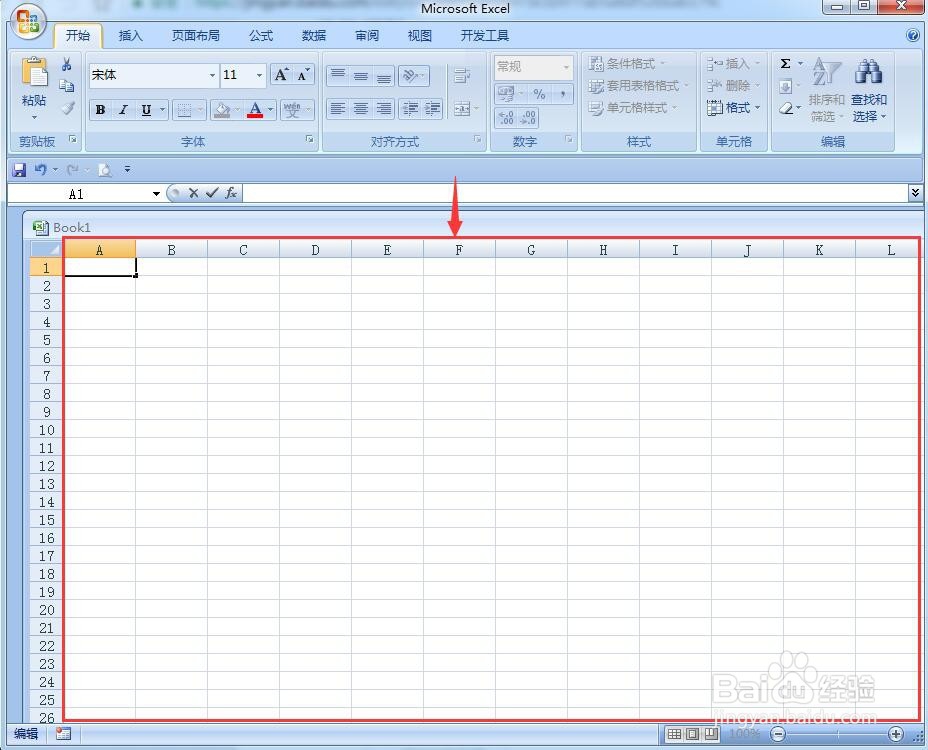928x750 pixels.
Task: Click the 插入 cells button
Action: (x=733, y=63)
